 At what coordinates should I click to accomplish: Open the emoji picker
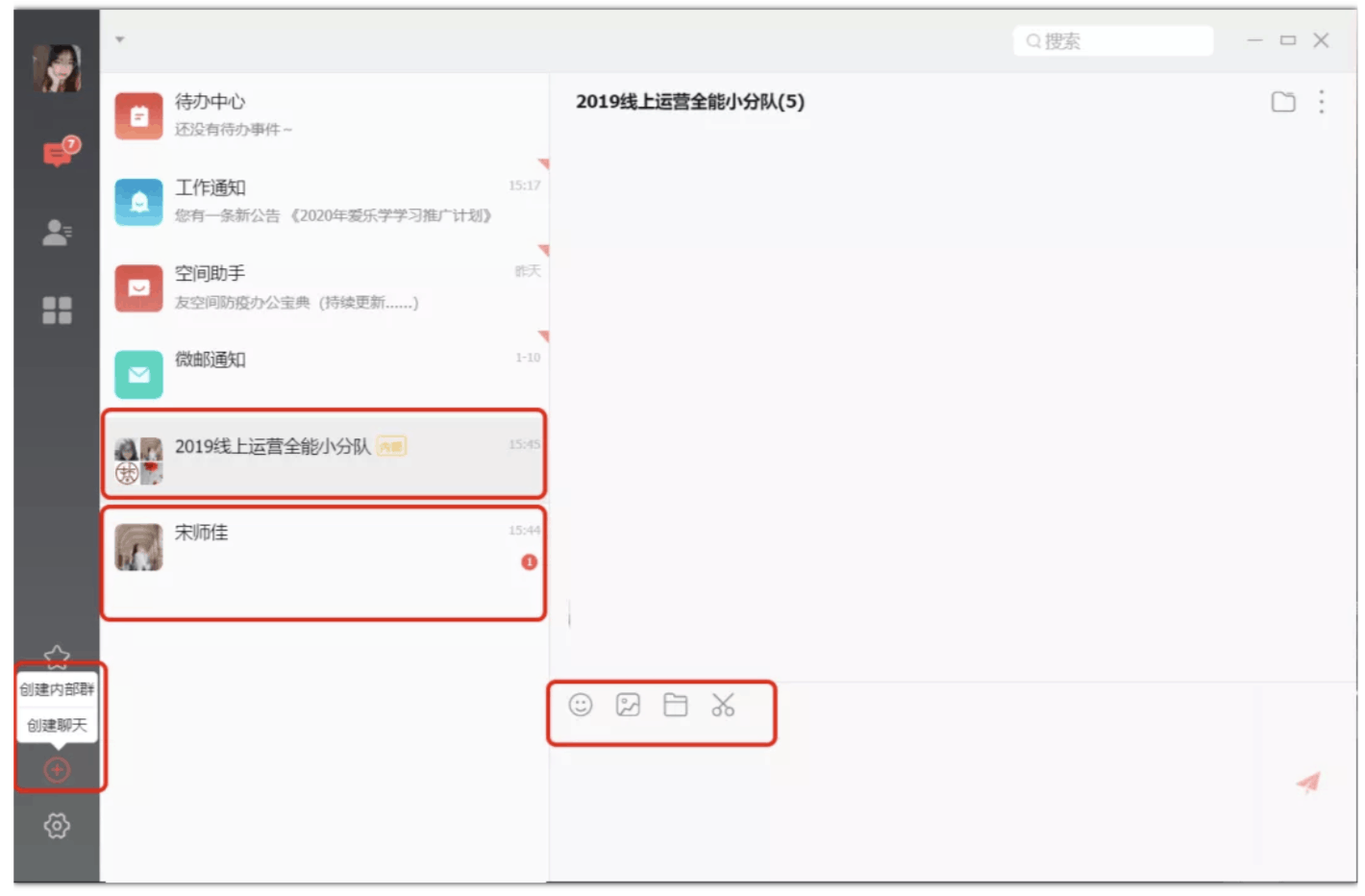[x=581, y=706]
